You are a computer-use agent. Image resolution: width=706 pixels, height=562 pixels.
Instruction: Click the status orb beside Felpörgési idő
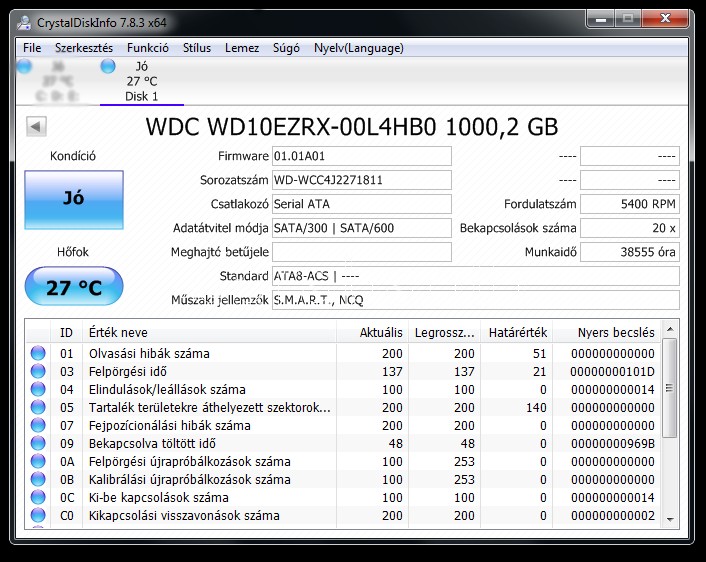pos(38,371)
